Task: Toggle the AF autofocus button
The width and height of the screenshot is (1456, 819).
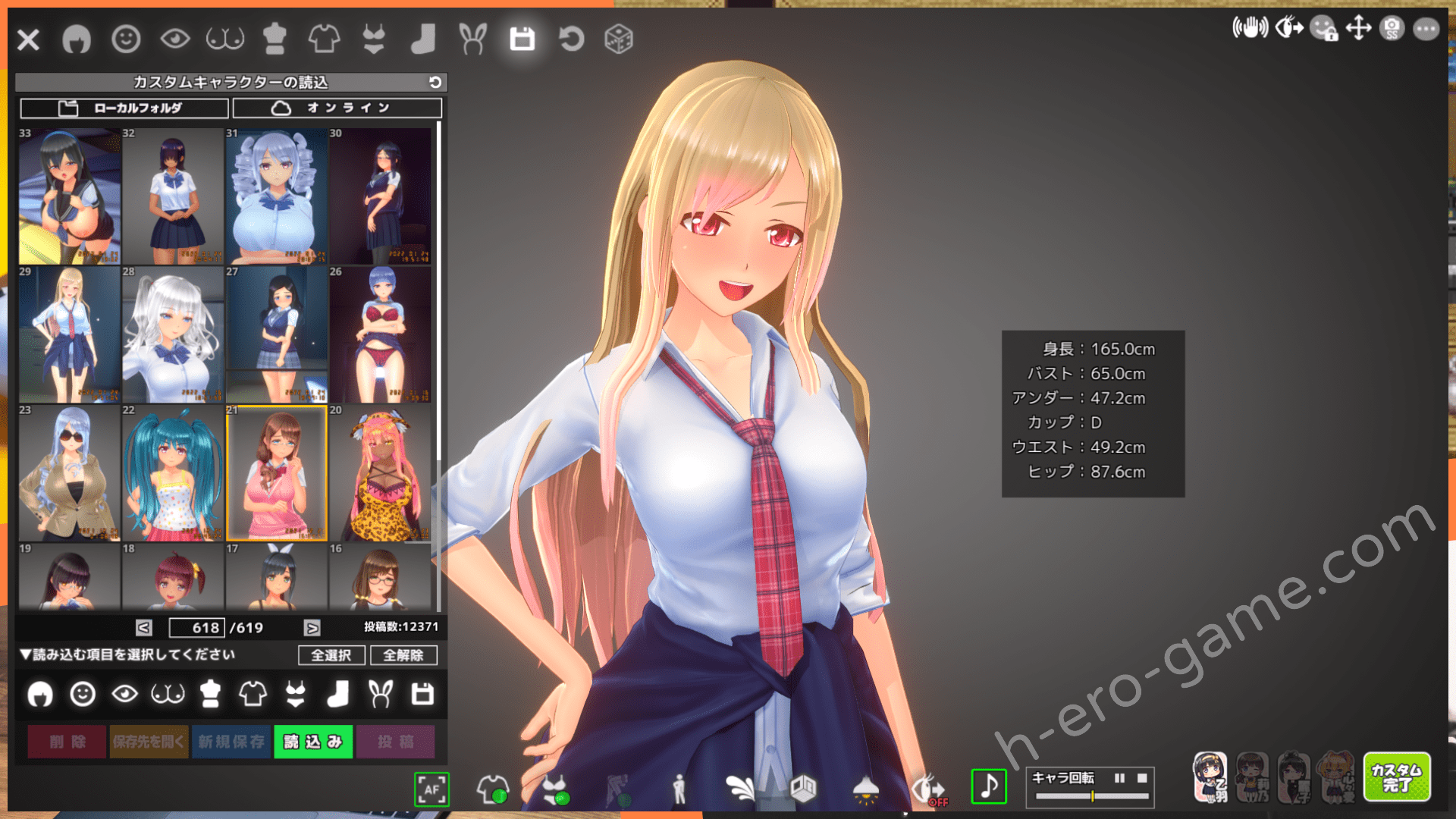Action: (431, 789)
